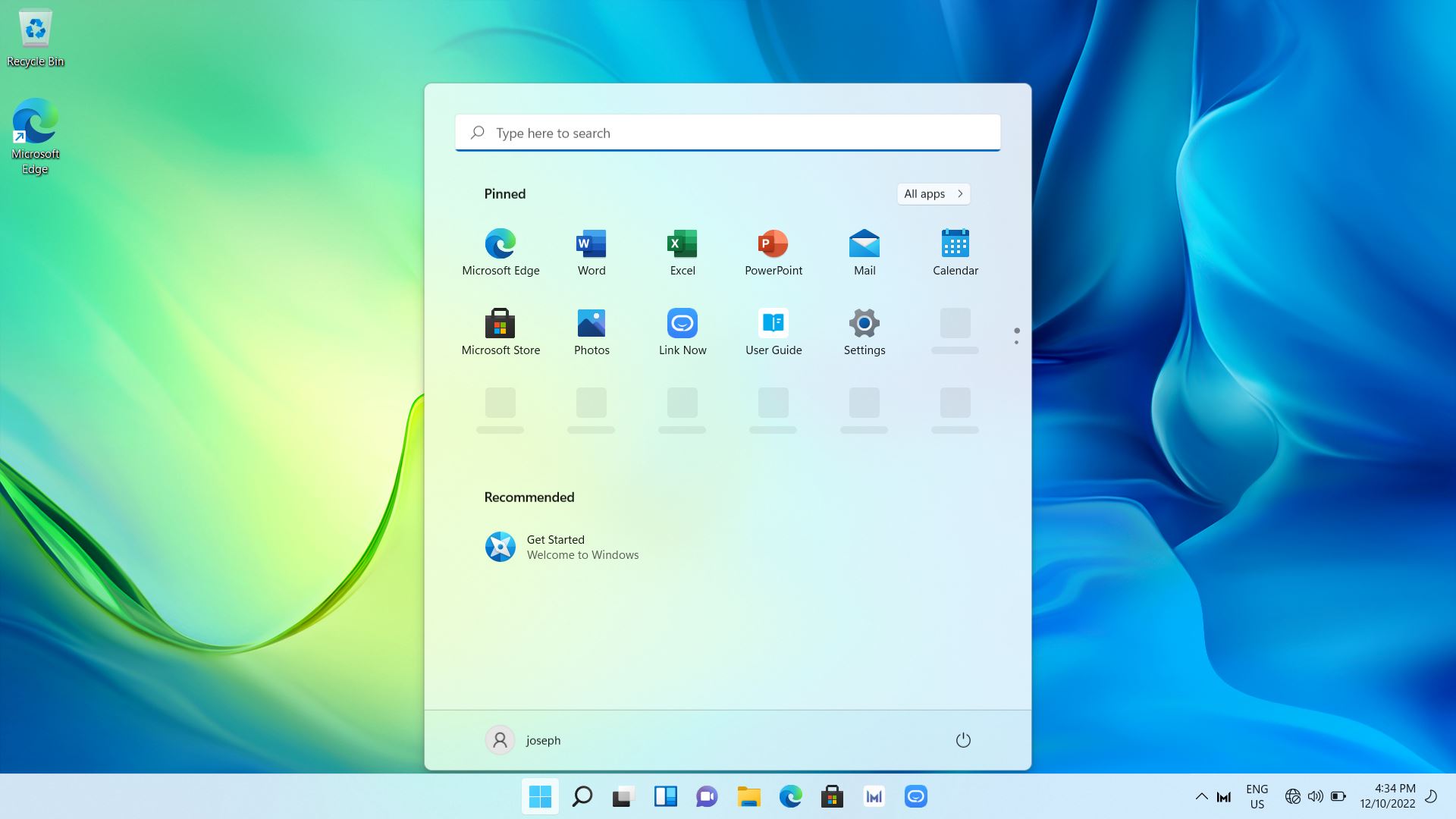Open the Calendar app
The height and width of the screenshot is (819, 1456).
coord(955,253)
